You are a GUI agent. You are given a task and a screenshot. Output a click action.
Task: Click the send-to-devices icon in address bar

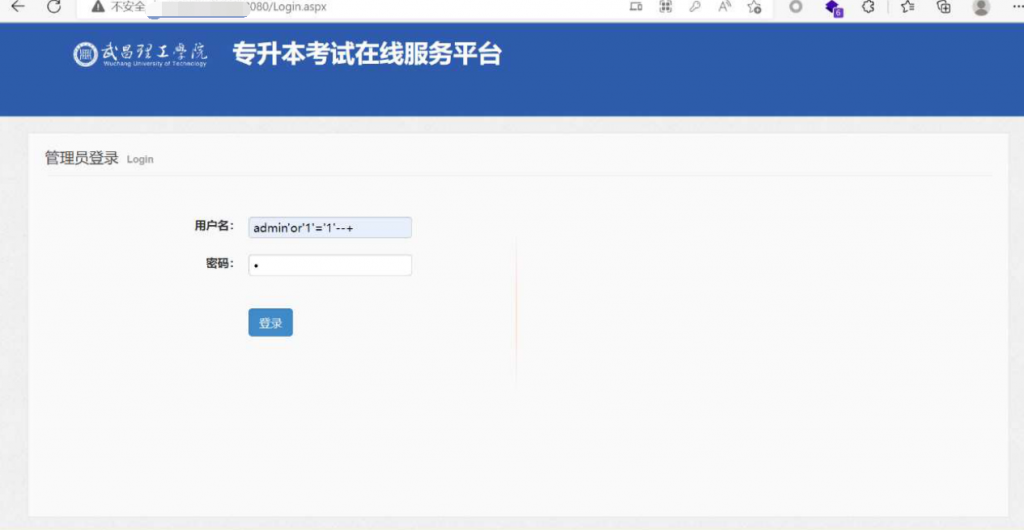(635, 7)
